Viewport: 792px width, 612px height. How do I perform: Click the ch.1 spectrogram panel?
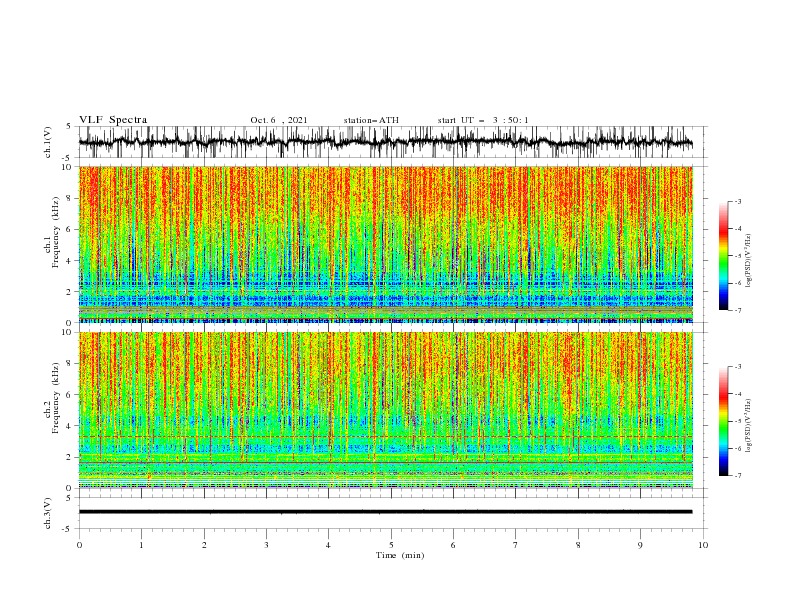coord(385,244)
